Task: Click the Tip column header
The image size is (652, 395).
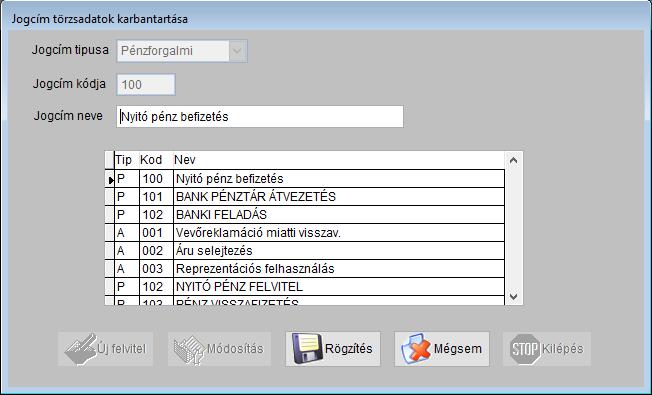Action: (126, 160)
